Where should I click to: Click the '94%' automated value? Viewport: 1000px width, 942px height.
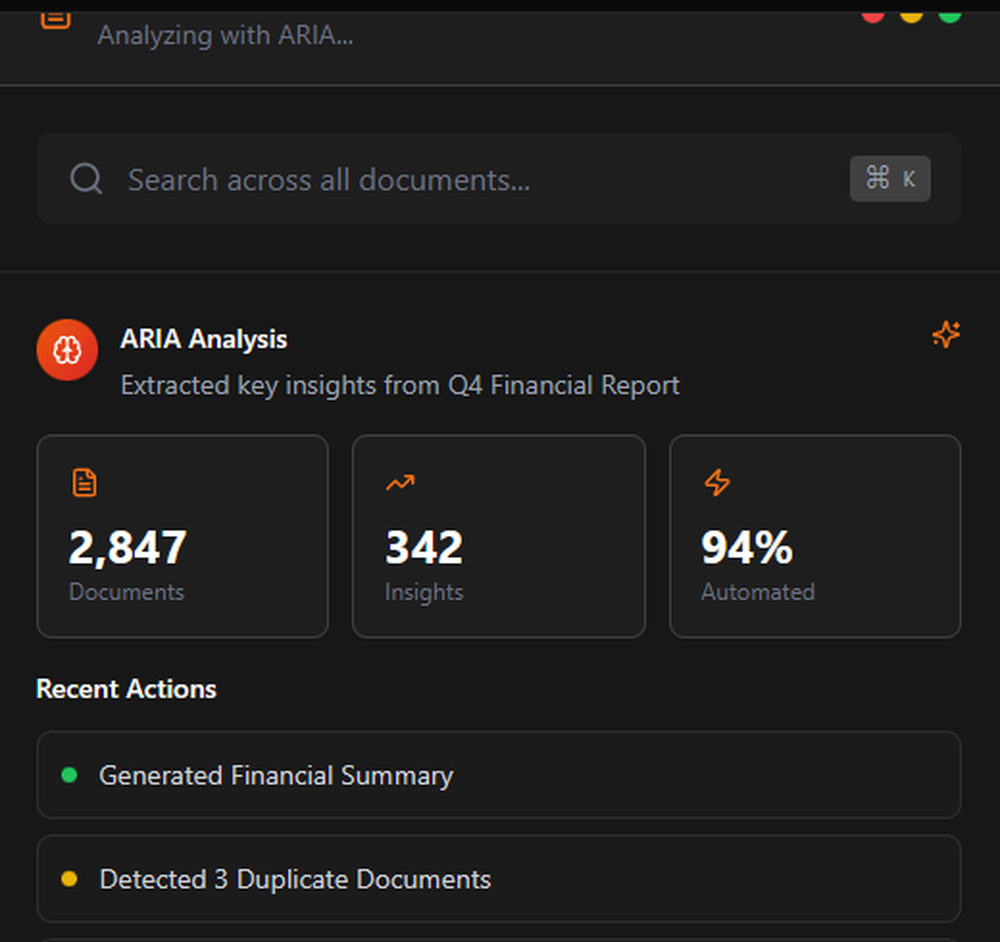pos(747,548)
